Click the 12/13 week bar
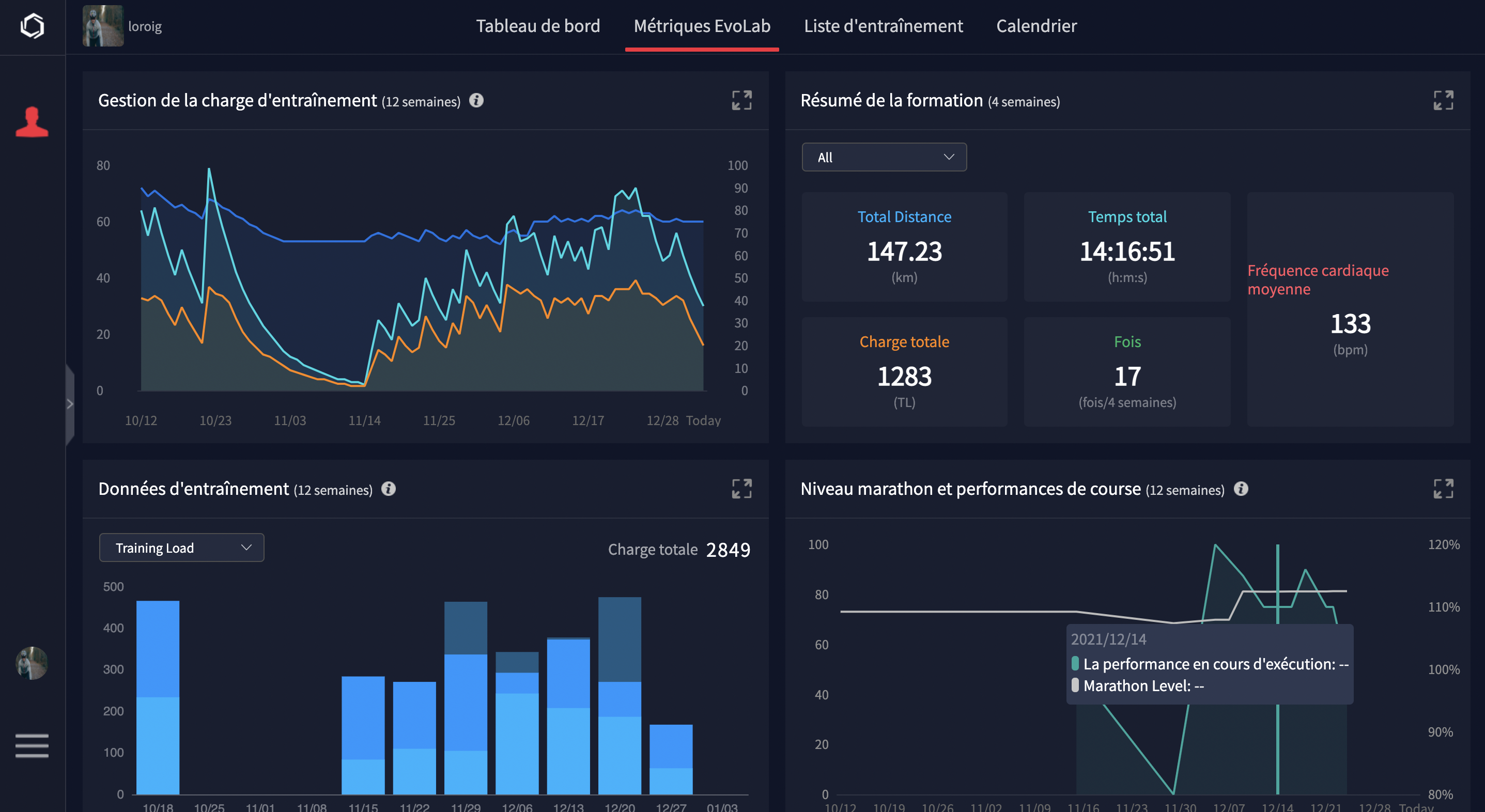Screen dimensions: 1485x812 [568, 716]
